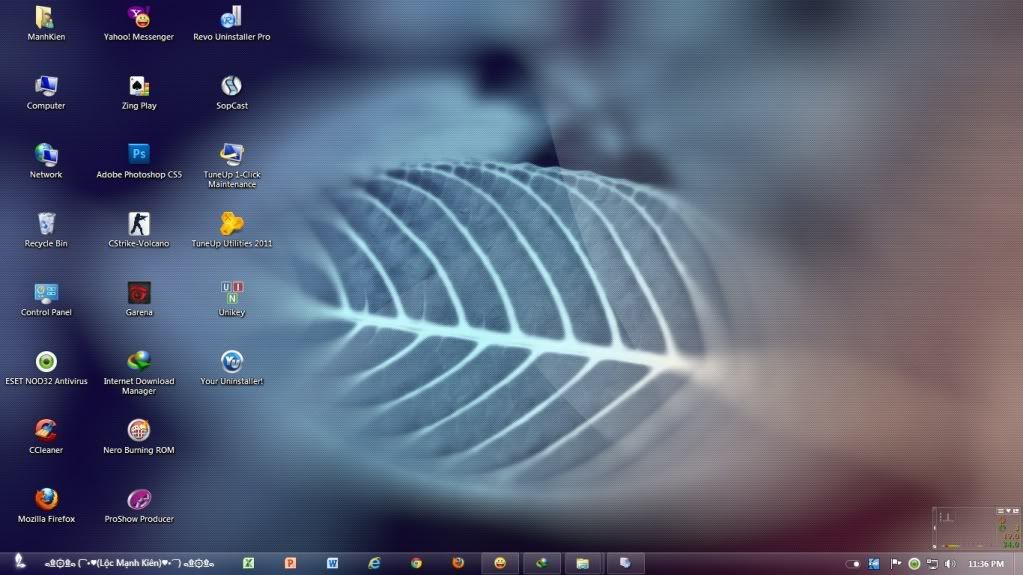This screenshot has height=575, width=1023.
Task: Open Word from the taskbar
Action: (332, 563)
